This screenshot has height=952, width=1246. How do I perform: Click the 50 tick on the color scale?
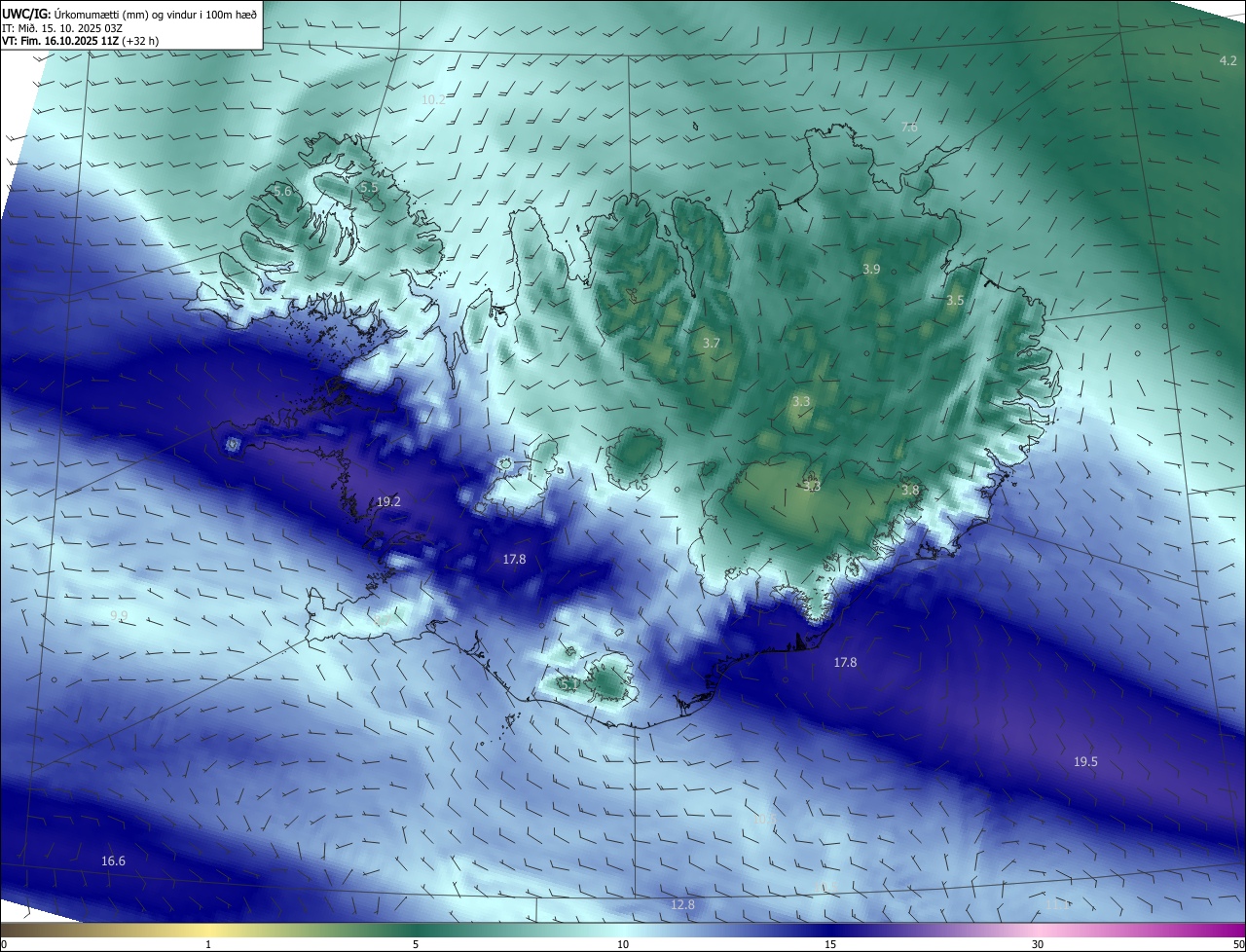tap(1238, 944)
